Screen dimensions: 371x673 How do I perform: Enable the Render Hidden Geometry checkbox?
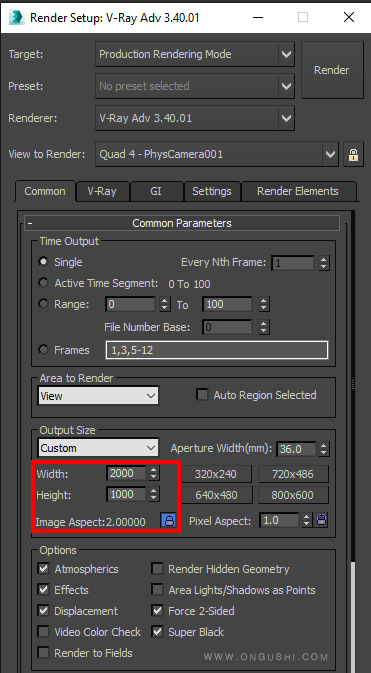(x=158, y=569)
